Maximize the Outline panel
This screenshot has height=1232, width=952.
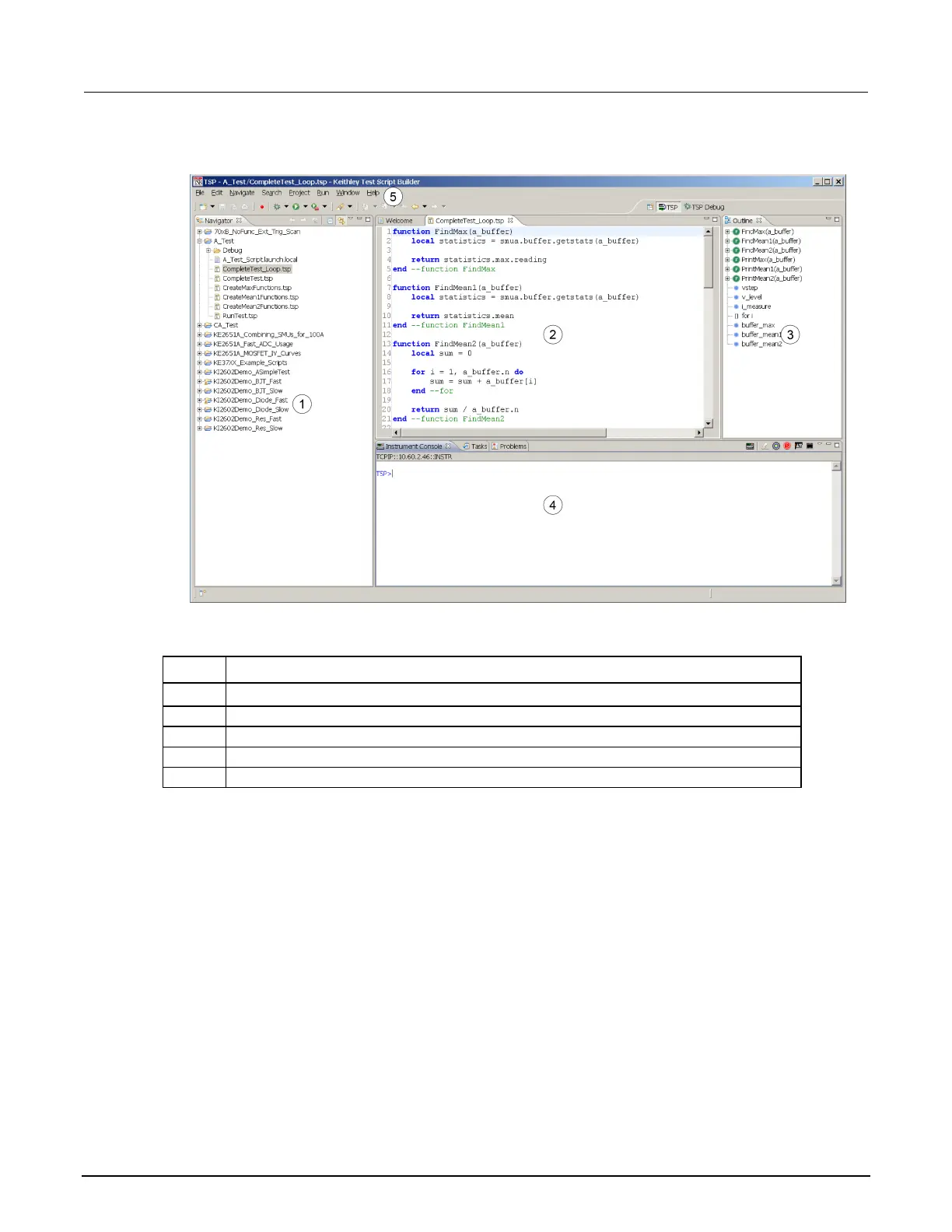click(837, 219)
